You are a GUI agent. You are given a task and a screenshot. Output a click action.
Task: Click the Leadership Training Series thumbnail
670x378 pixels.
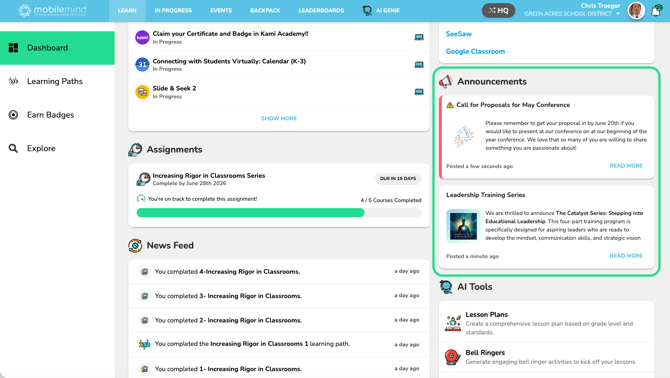tap(464, 226)
